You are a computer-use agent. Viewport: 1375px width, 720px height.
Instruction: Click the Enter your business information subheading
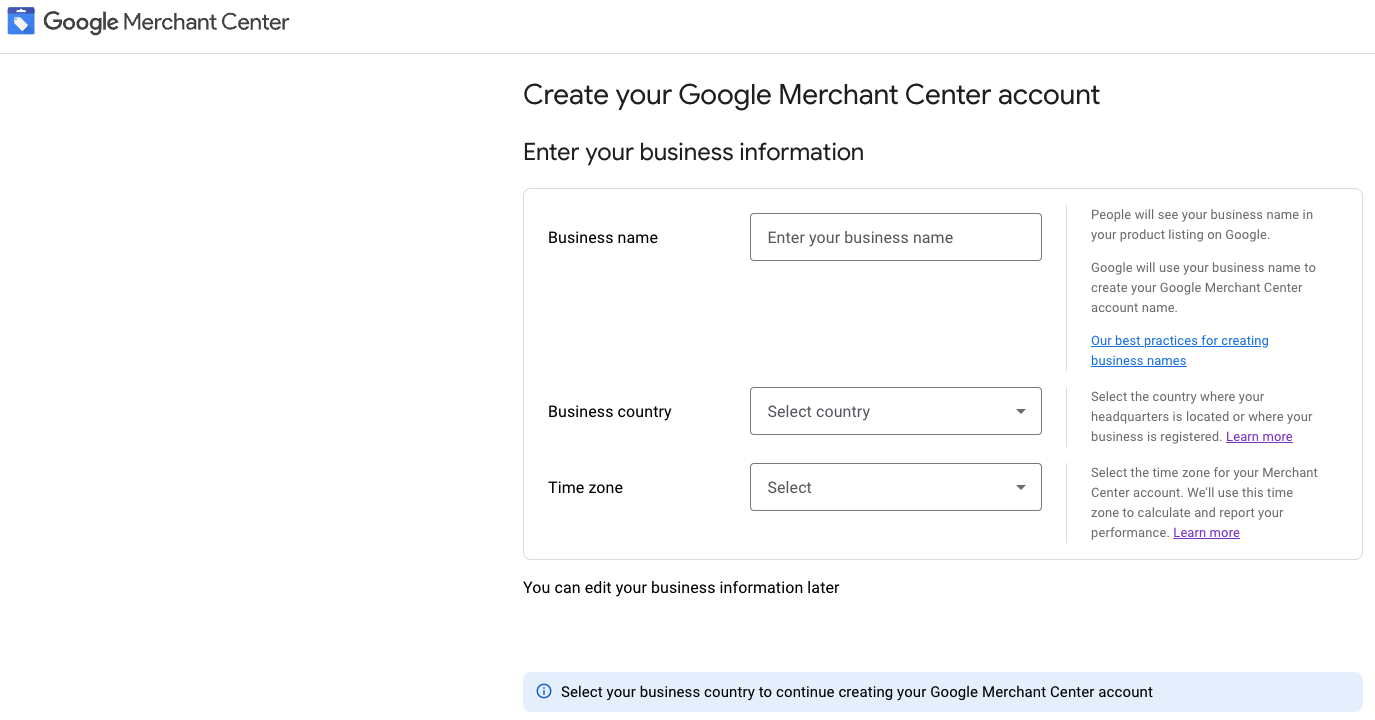(693, 152)
